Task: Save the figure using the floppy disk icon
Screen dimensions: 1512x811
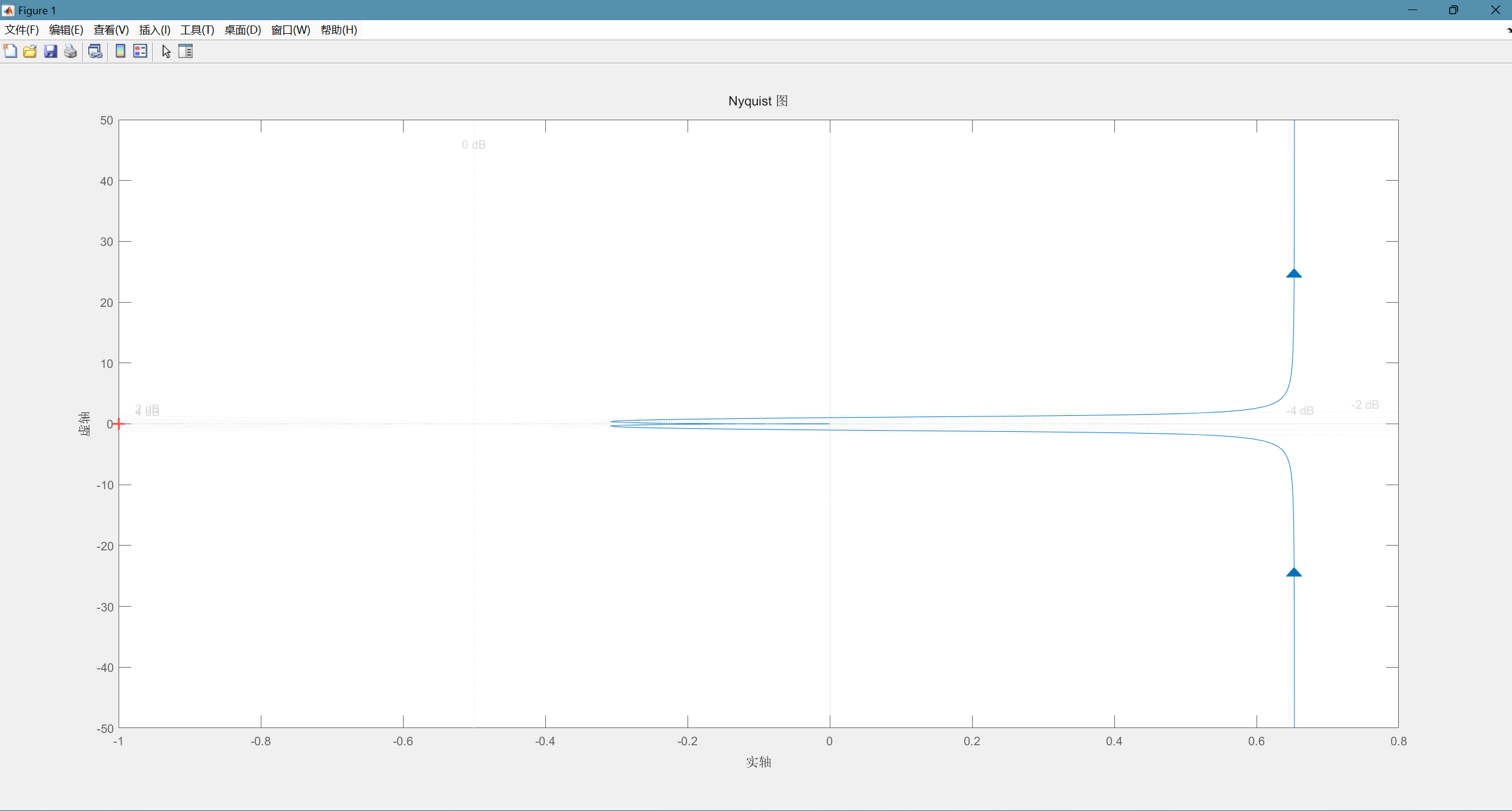Action: coord(50,52)
